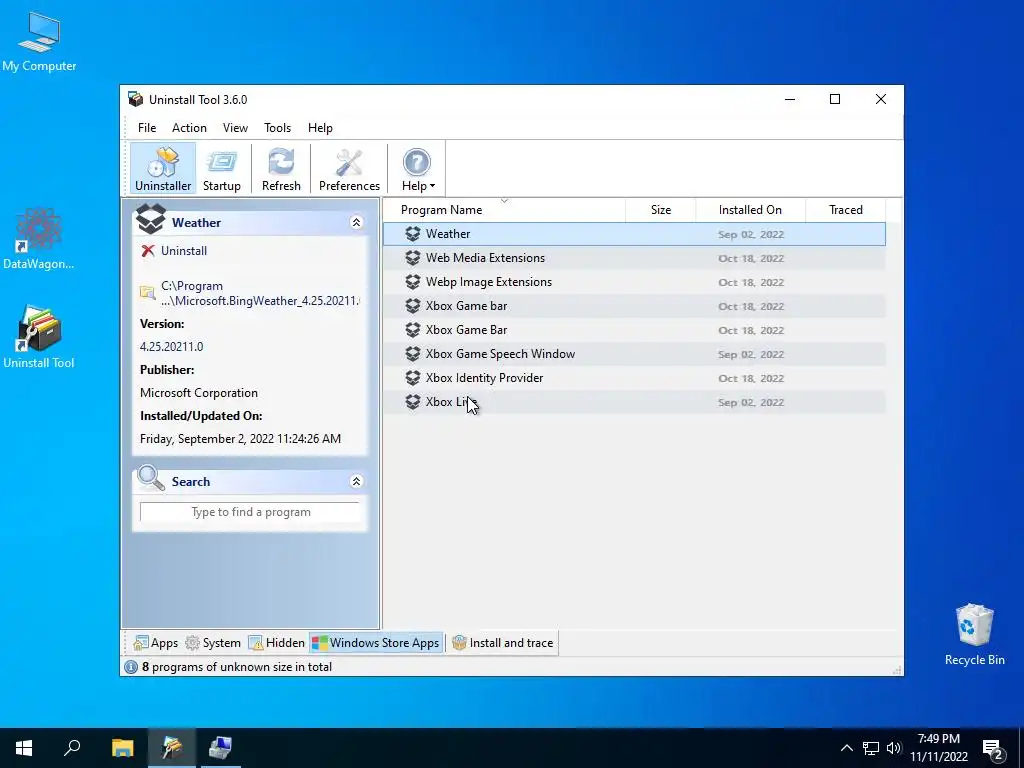Switch to the Startup manager

pyautogui.click(x=221, y=169)
